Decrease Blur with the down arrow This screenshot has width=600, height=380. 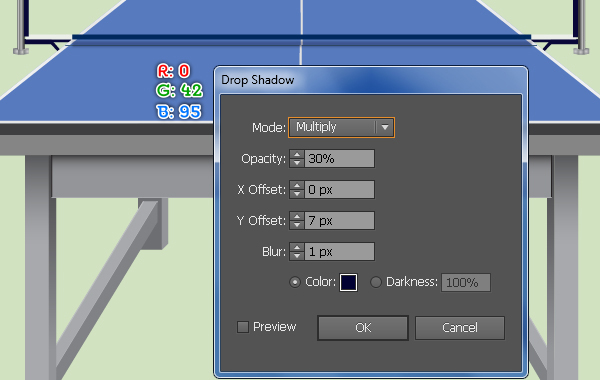pos(297,256)
